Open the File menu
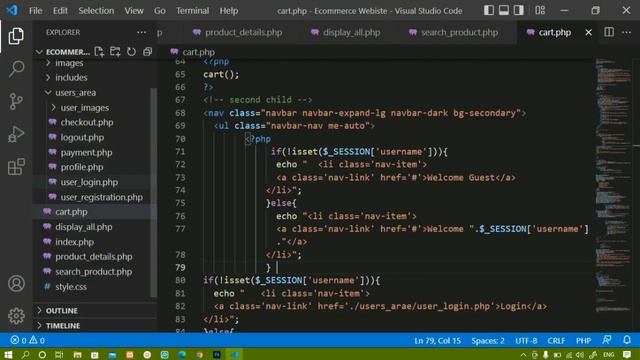Viewport: 640px width, 360px height. [x=36, y=11]
